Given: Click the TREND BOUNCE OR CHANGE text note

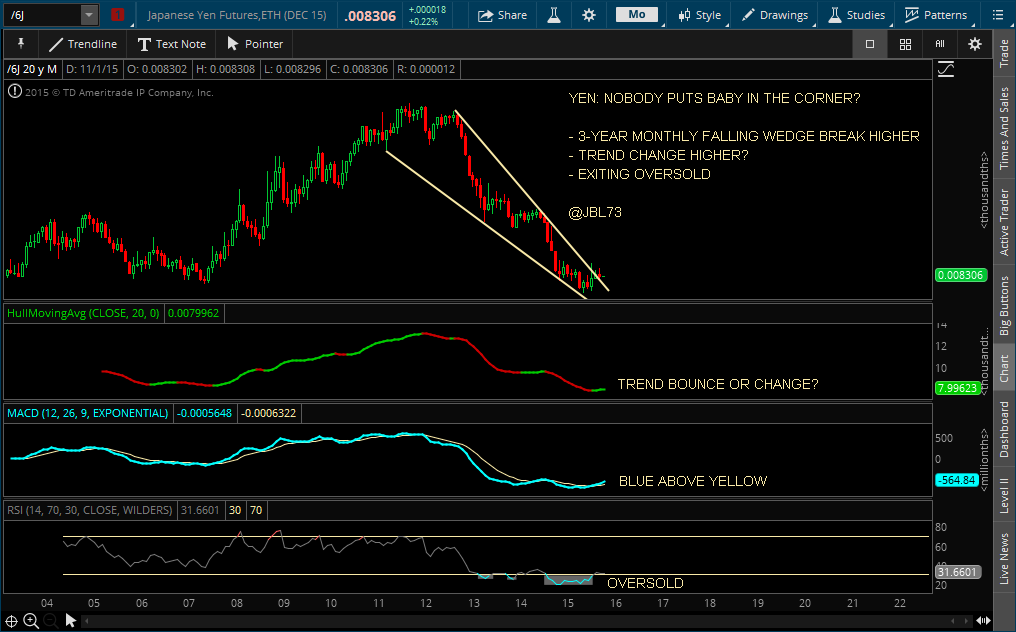Looking at the screenshot, I should click(718, 384).
